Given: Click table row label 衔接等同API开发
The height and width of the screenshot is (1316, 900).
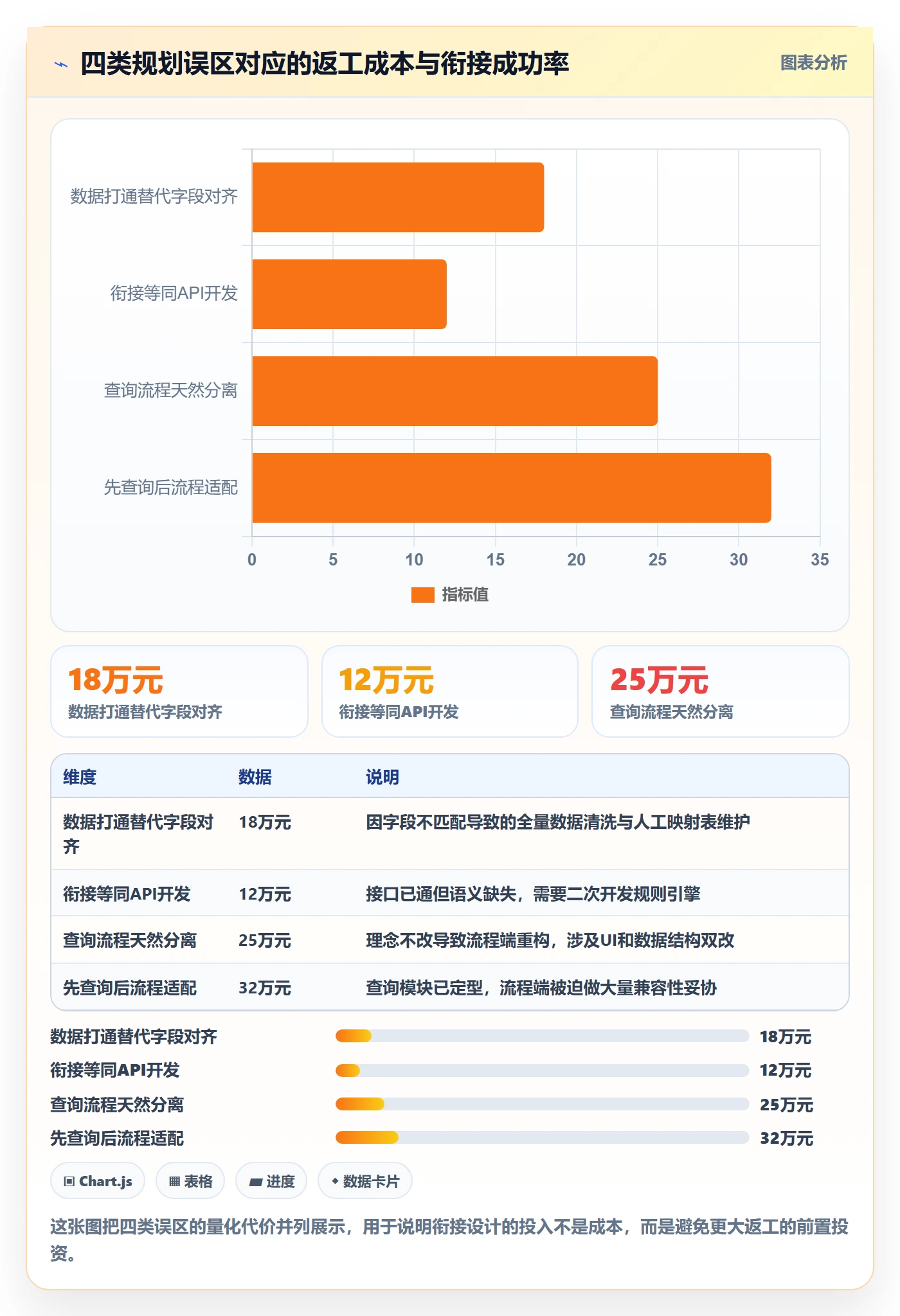Looking at the screenshot, I should click(127, 894).
